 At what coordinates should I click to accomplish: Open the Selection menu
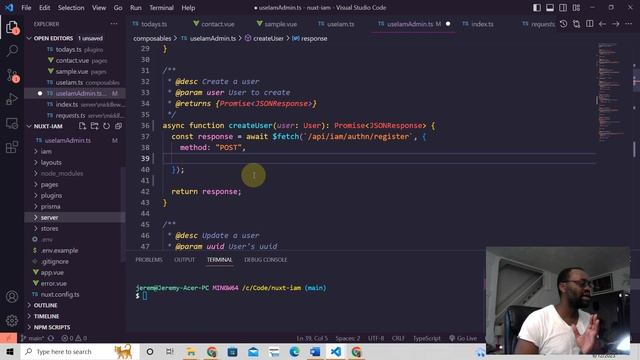click(x=71, y=7)
